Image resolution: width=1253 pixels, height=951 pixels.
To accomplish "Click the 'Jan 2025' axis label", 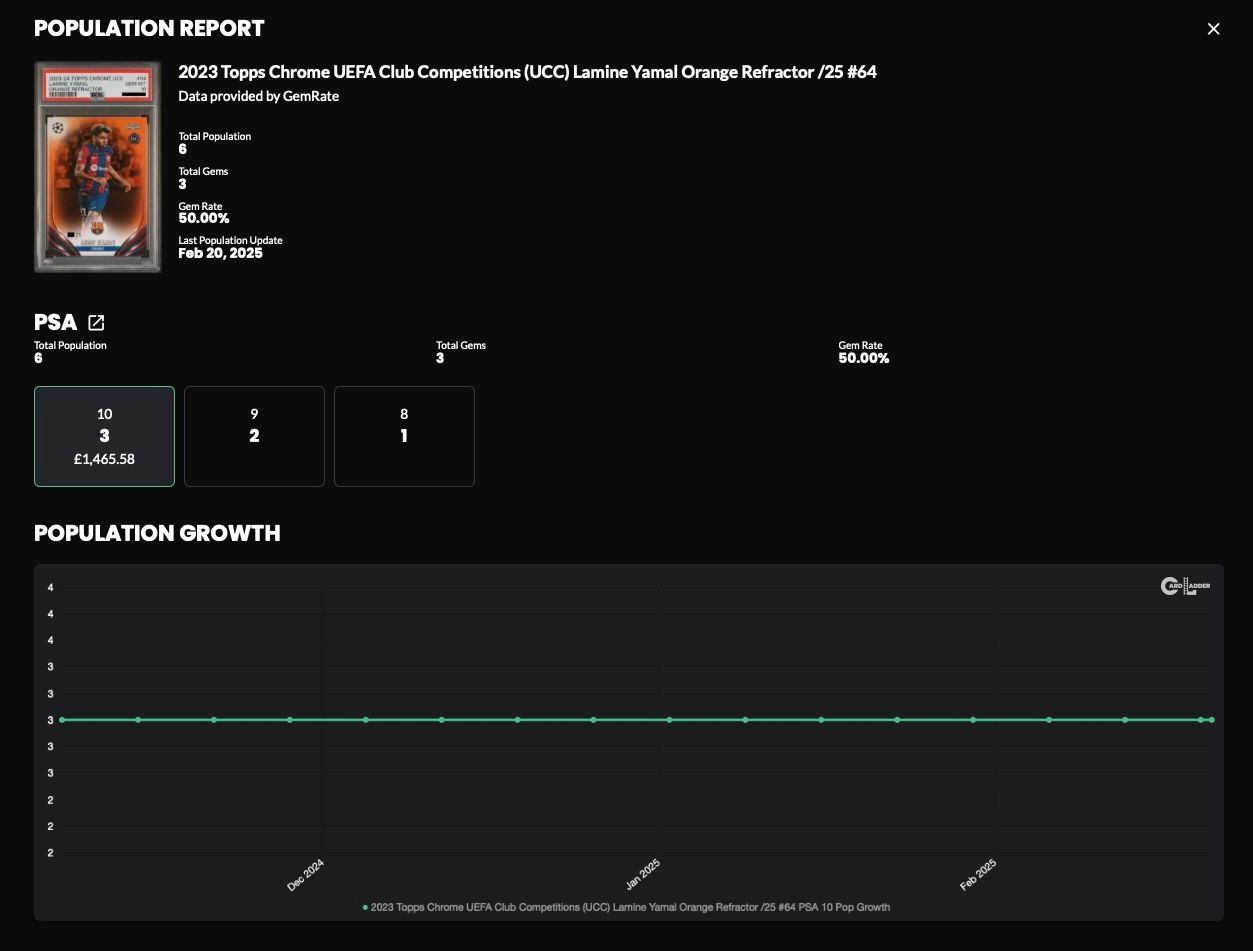I will 642,874.
